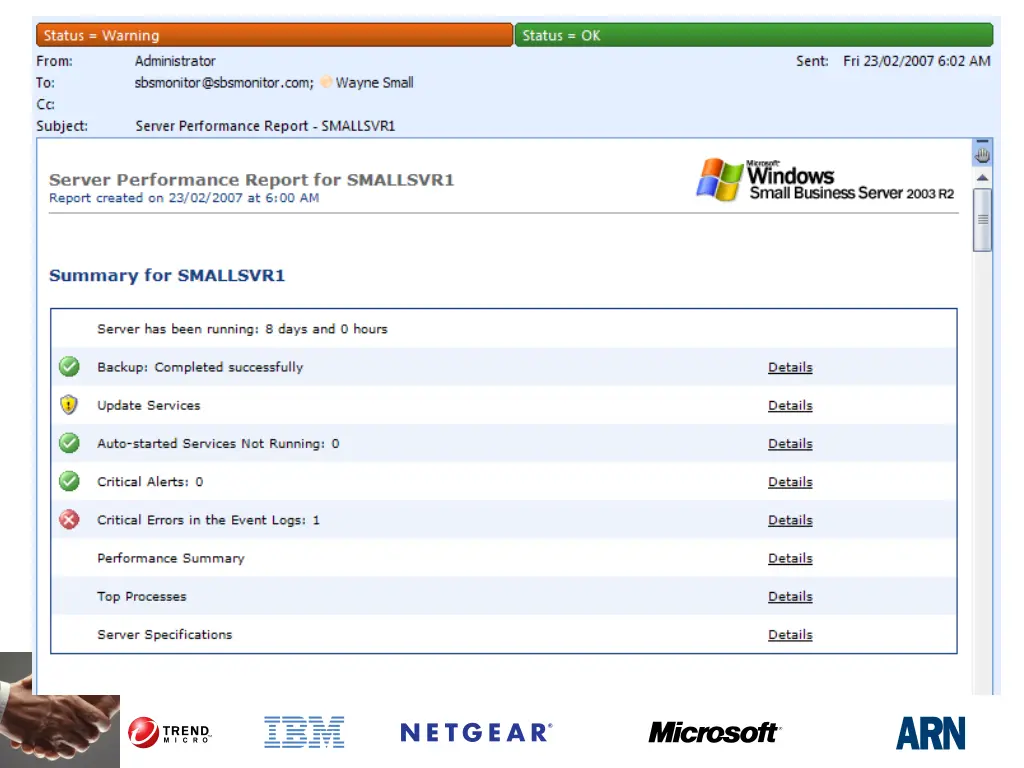
Task: Click the Top Processes row label
Action: point(142,596)
